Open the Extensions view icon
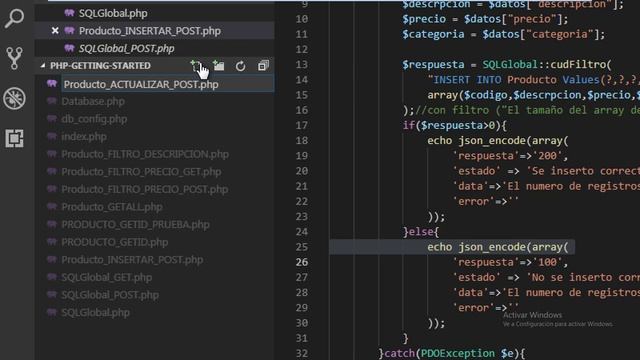Image resolution: width=640 pixels, height=360 pixels. tap(14, 138)
